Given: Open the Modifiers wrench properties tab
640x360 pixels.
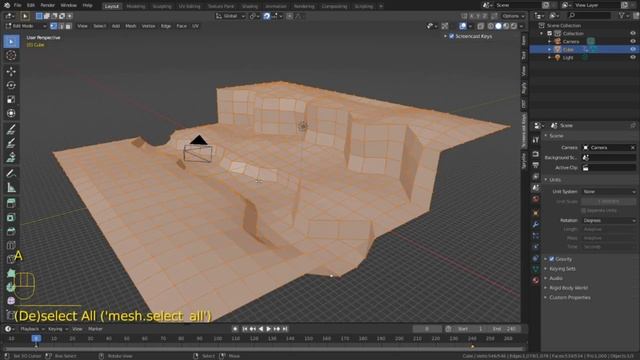Looking at the screenshot, I should (x=536, y=224).
